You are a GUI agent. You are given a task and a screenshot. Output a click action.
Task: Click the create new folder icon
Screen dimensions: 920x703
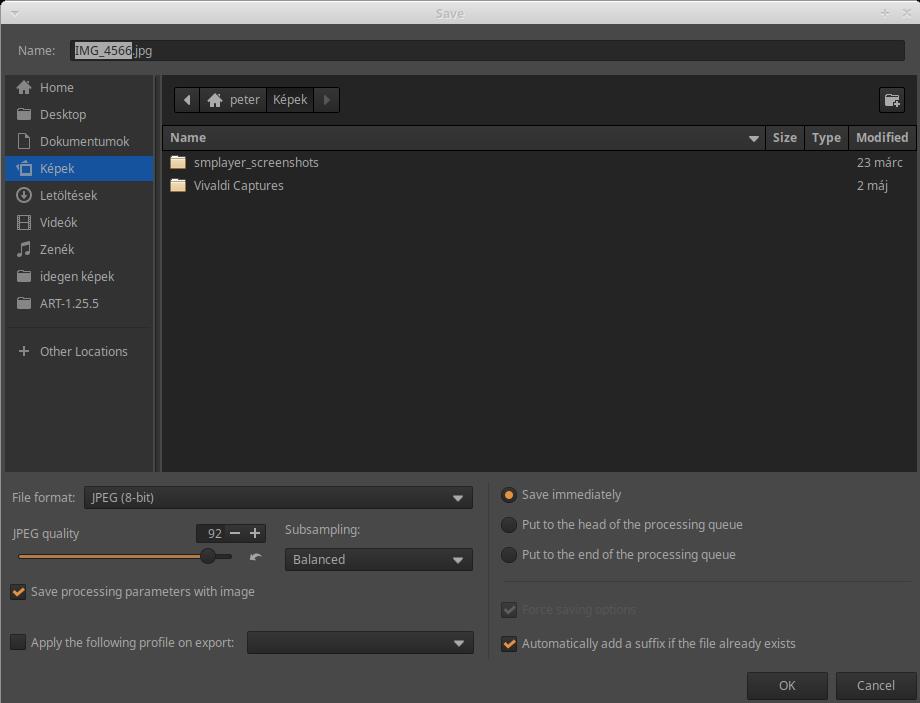(x=891, y=100)
